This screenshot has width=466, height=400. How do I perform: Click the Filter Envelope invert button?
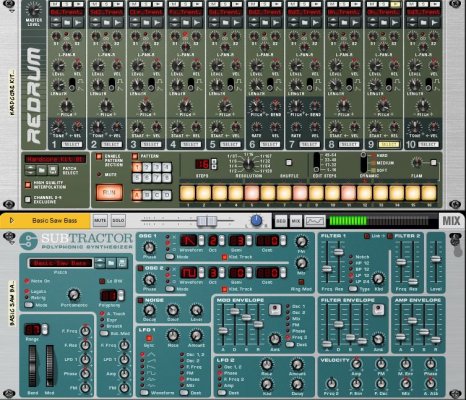[378, 309]
